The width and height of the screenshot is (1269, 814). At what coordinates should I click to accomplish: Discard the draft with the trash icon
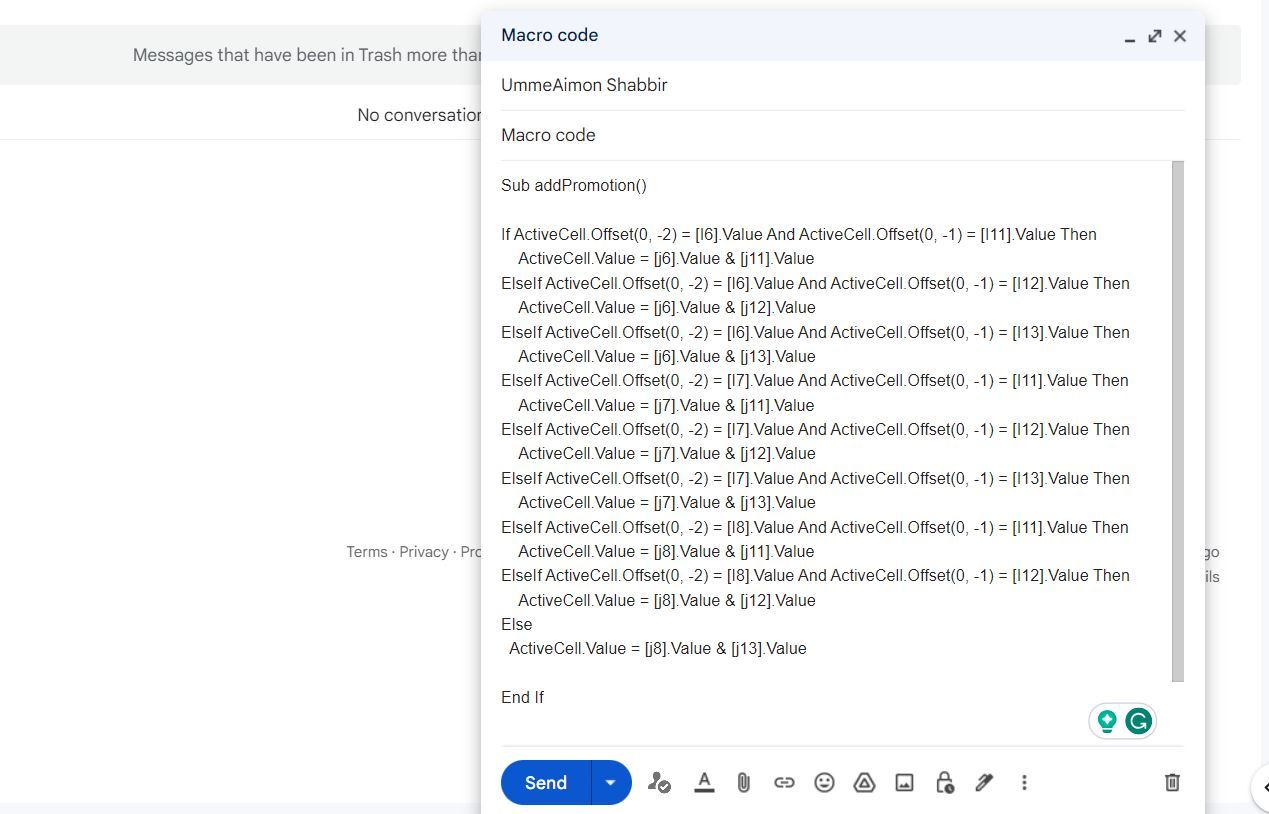1171,782
